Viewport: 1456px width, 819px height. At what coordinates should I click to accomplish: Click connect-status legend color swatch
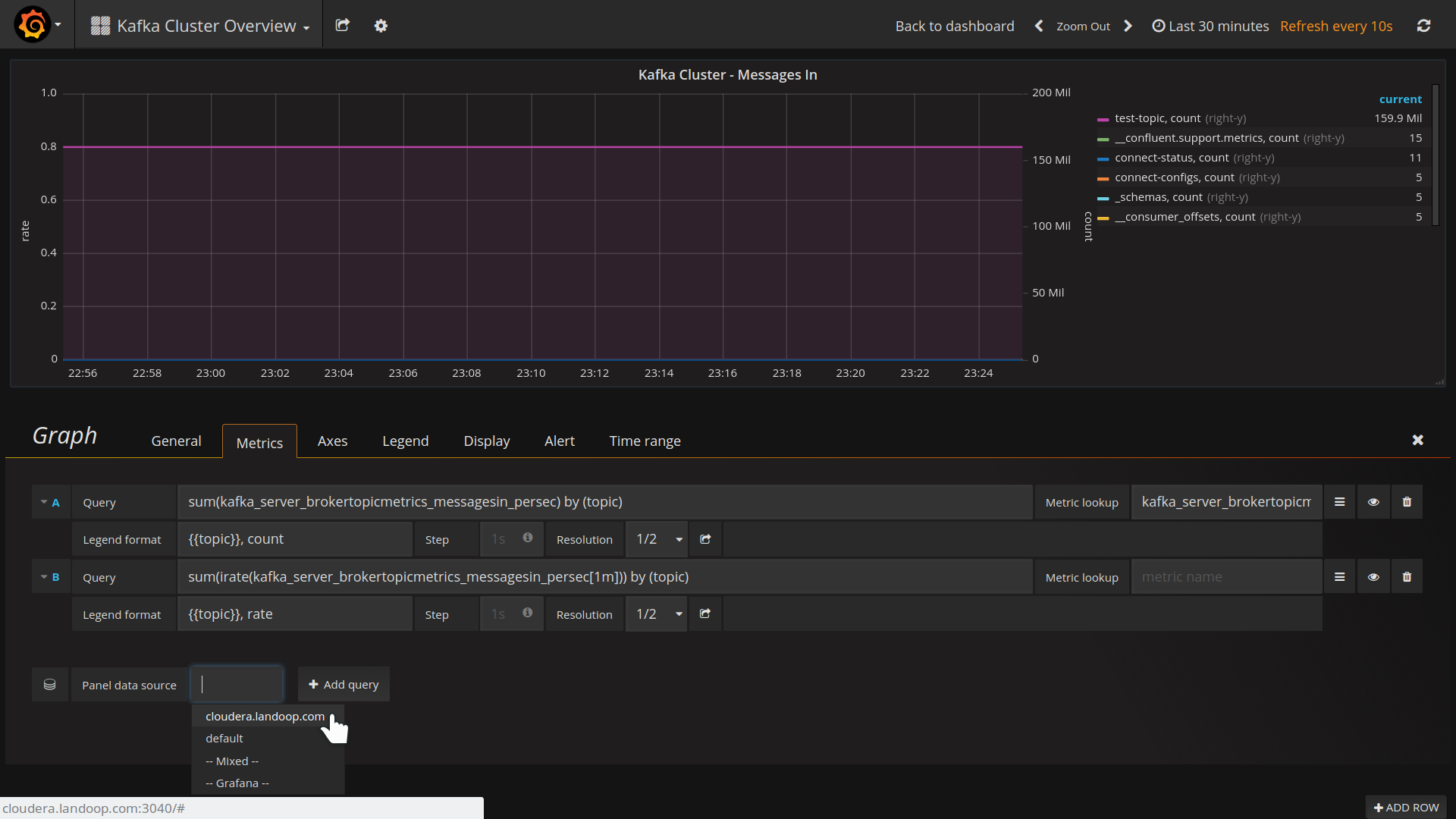point(1103,159)
